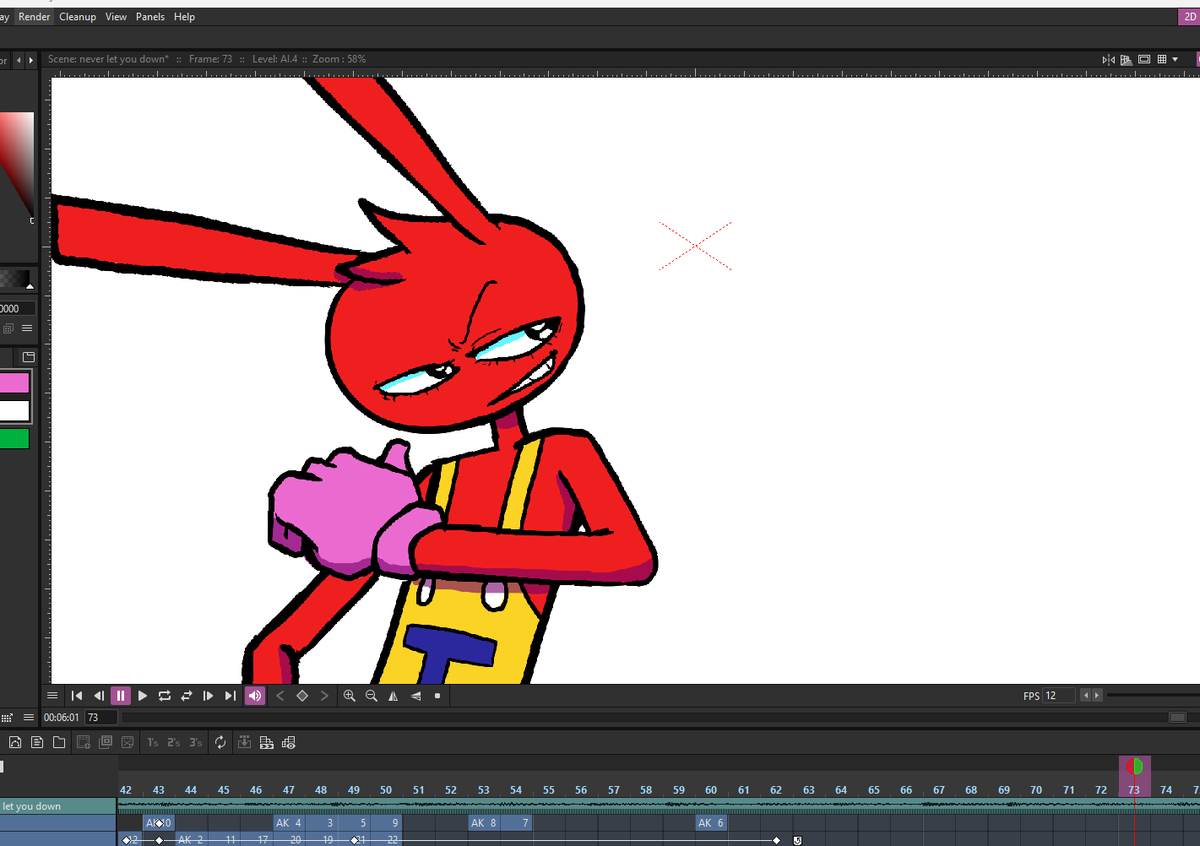Viewport: 1200px width, 846px height.
Task: Select the 'let you down' sound column
Action: (58, 806)
